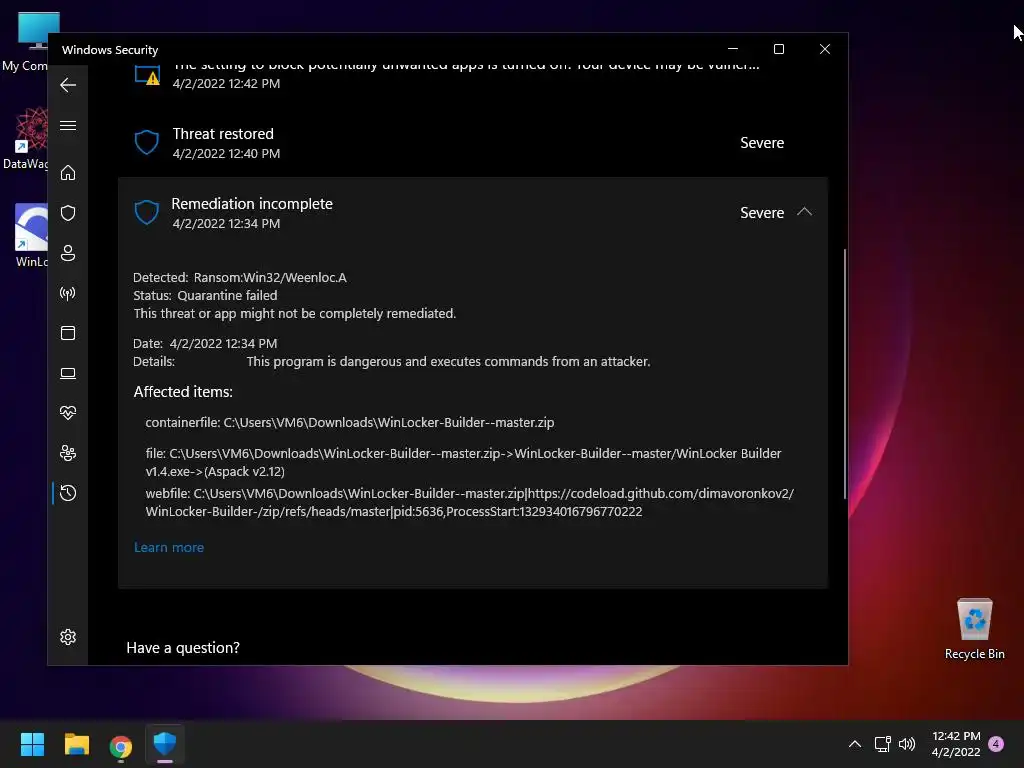
Task: Click the Affected items: heading
Action: click(183, 392)
